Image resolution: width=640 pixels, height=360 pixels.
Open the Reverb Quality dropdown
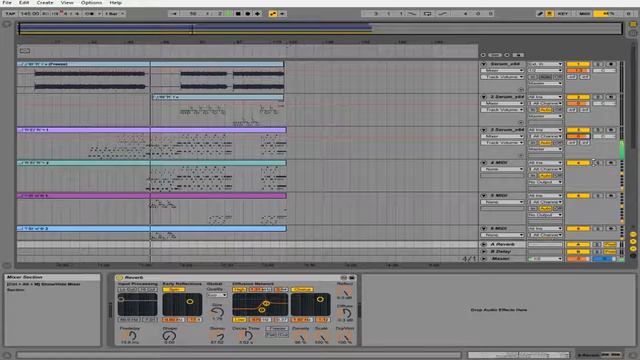pyautogui.click(x=217, y=295)
